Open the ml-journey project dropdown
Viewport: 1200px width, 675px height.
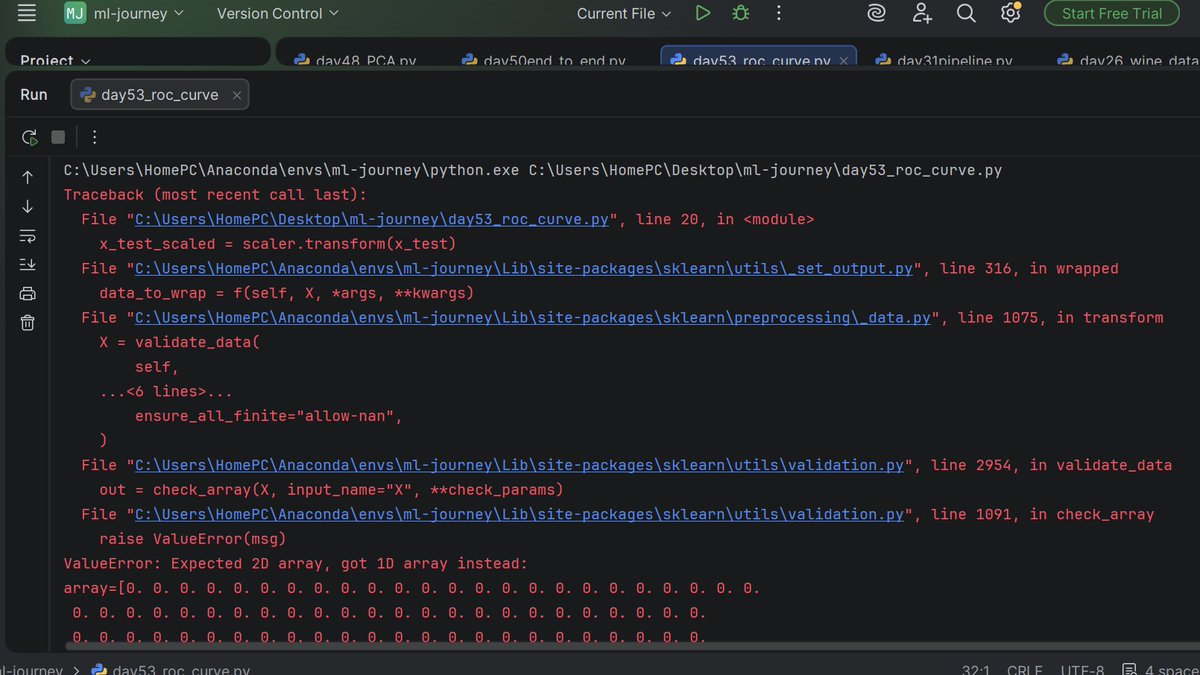pyautogui.click(x=125, y=13)
